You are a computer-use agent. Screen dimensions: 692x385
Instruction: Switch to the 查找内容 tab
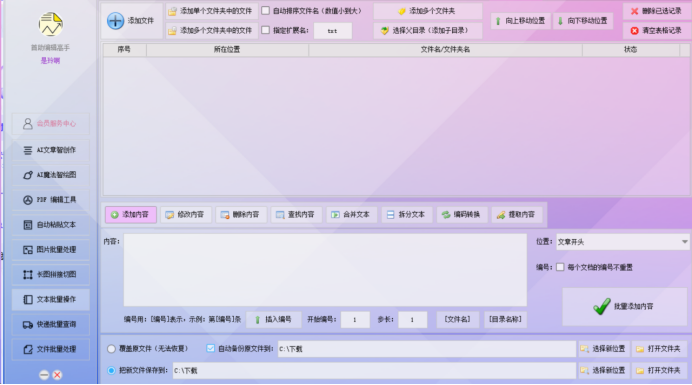click(296, 215)
